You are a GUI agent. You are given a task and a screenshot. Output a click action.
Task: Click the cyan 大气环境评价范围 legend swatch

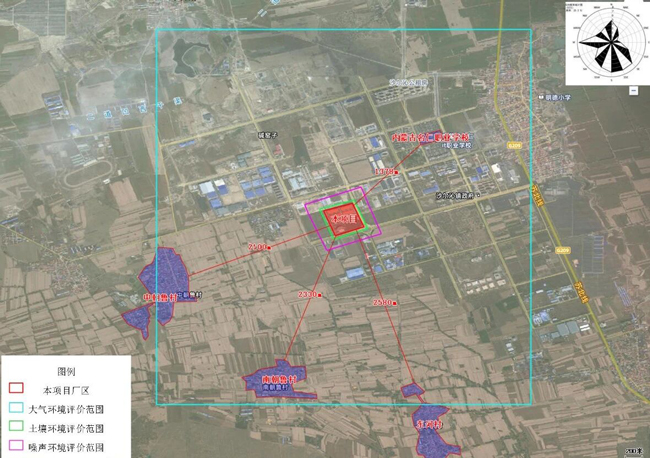pos(17,408)
